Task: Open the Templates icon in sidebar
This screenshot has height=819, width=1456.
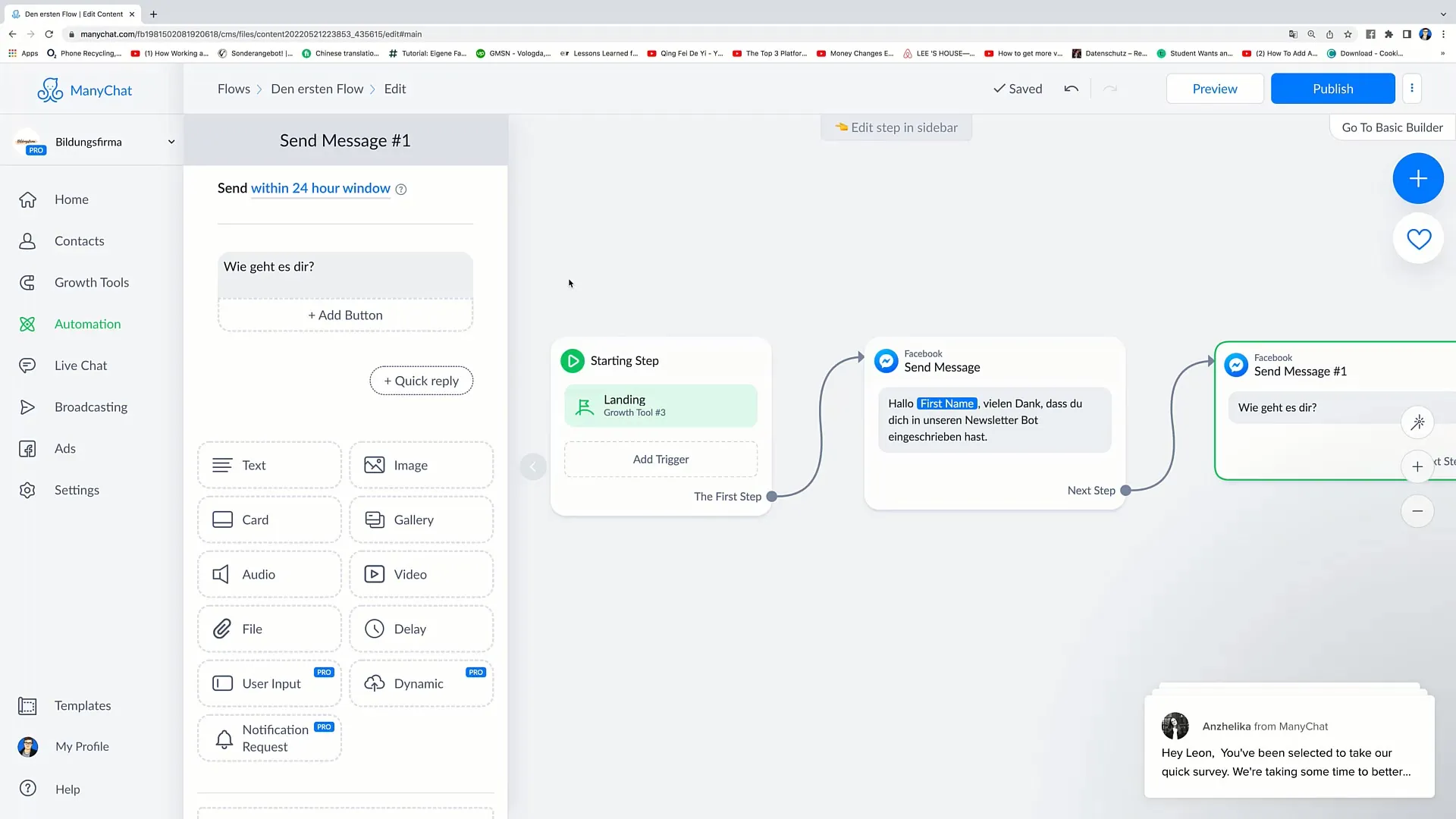Action: (27, 706)
